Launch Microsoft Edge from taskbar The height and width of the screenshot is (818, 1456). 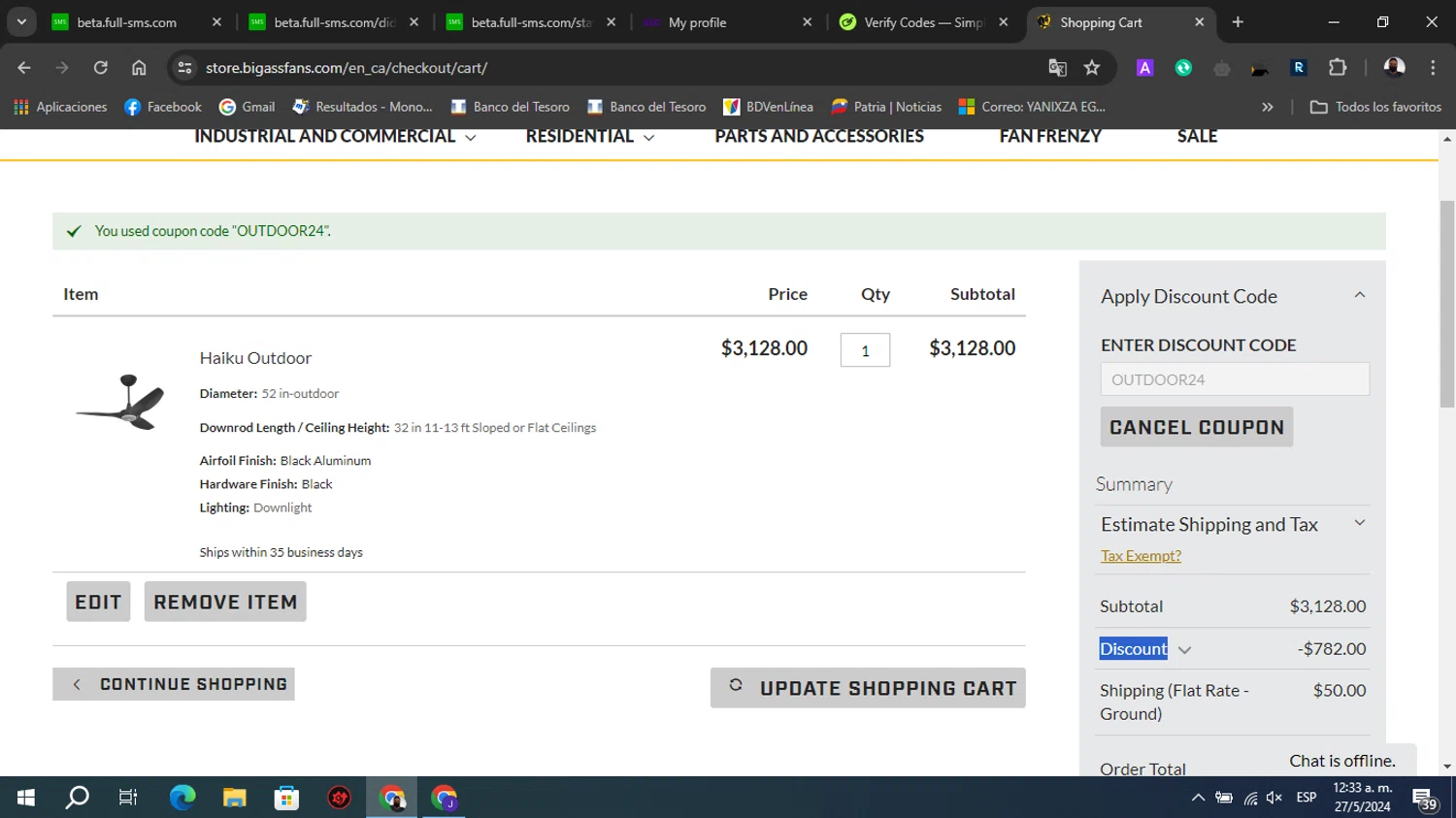(x=182, y=798)
